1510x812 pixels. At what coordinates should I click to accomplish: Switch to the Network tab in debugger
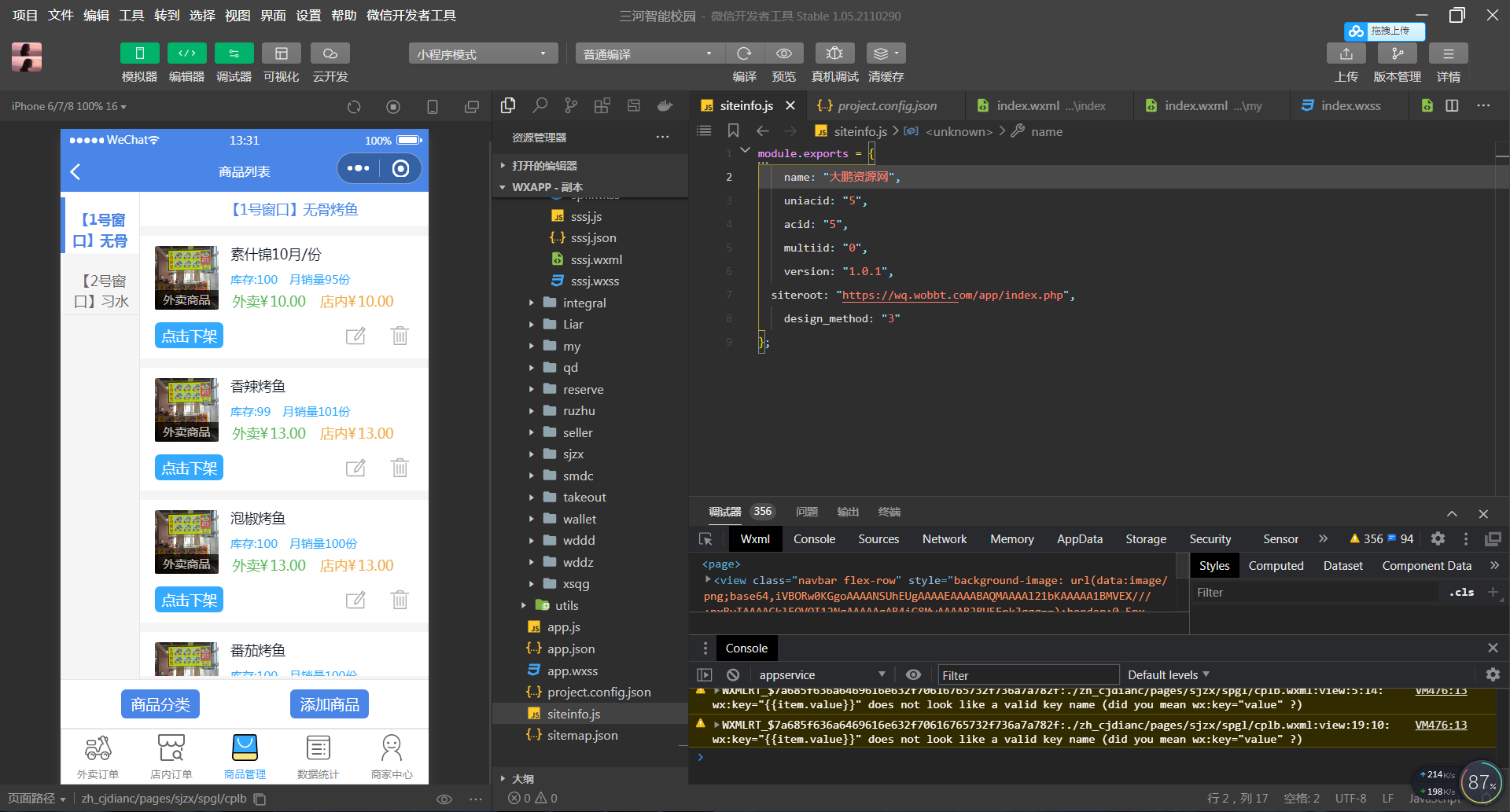click(x=944, y=539)
